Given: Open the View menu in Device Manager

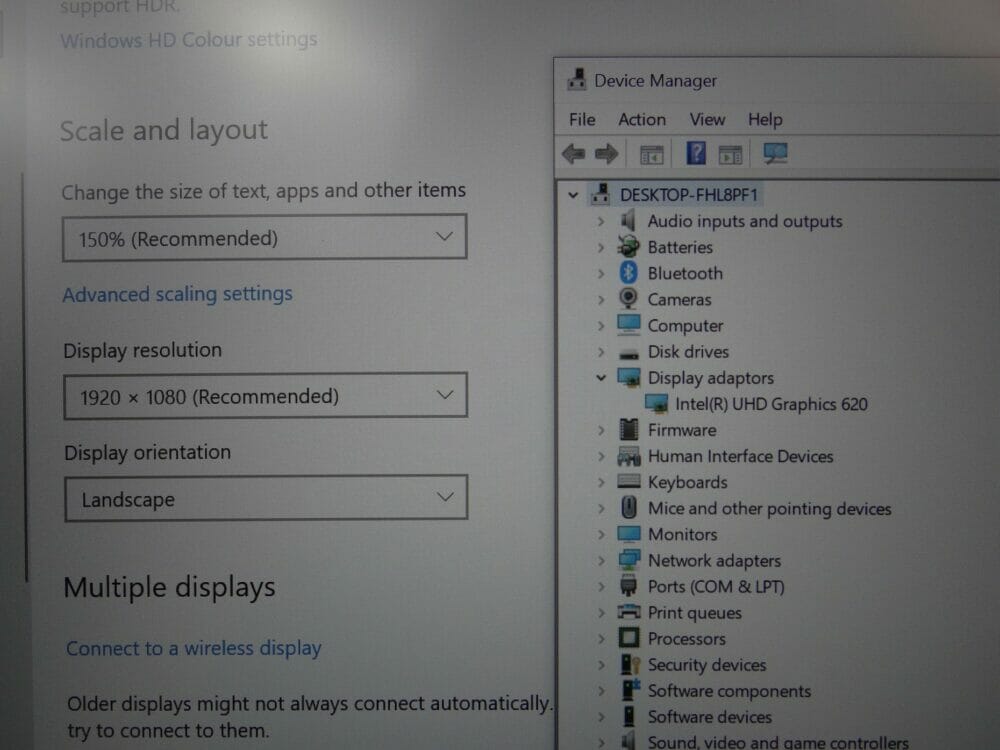Looking at the screenshot, I should [707, 119].
